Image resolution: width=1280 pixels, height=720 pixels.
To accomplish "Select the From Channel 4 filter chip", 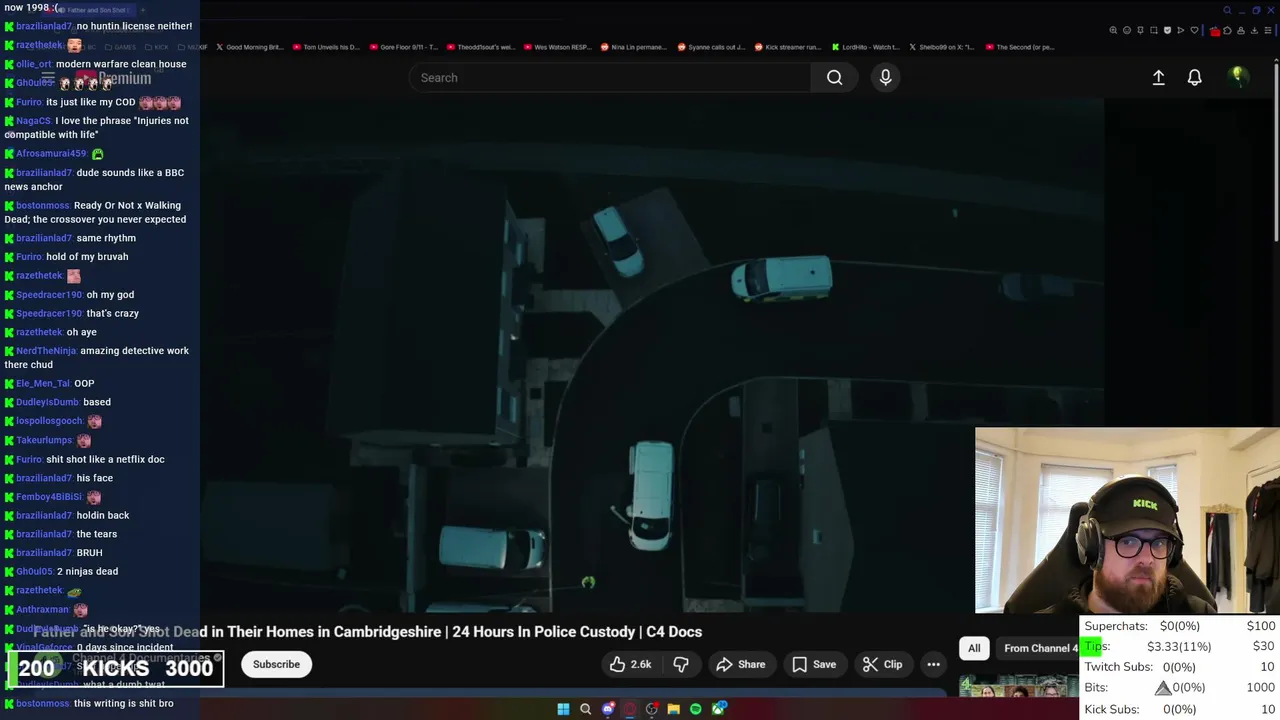I will tap(1040, 648).
